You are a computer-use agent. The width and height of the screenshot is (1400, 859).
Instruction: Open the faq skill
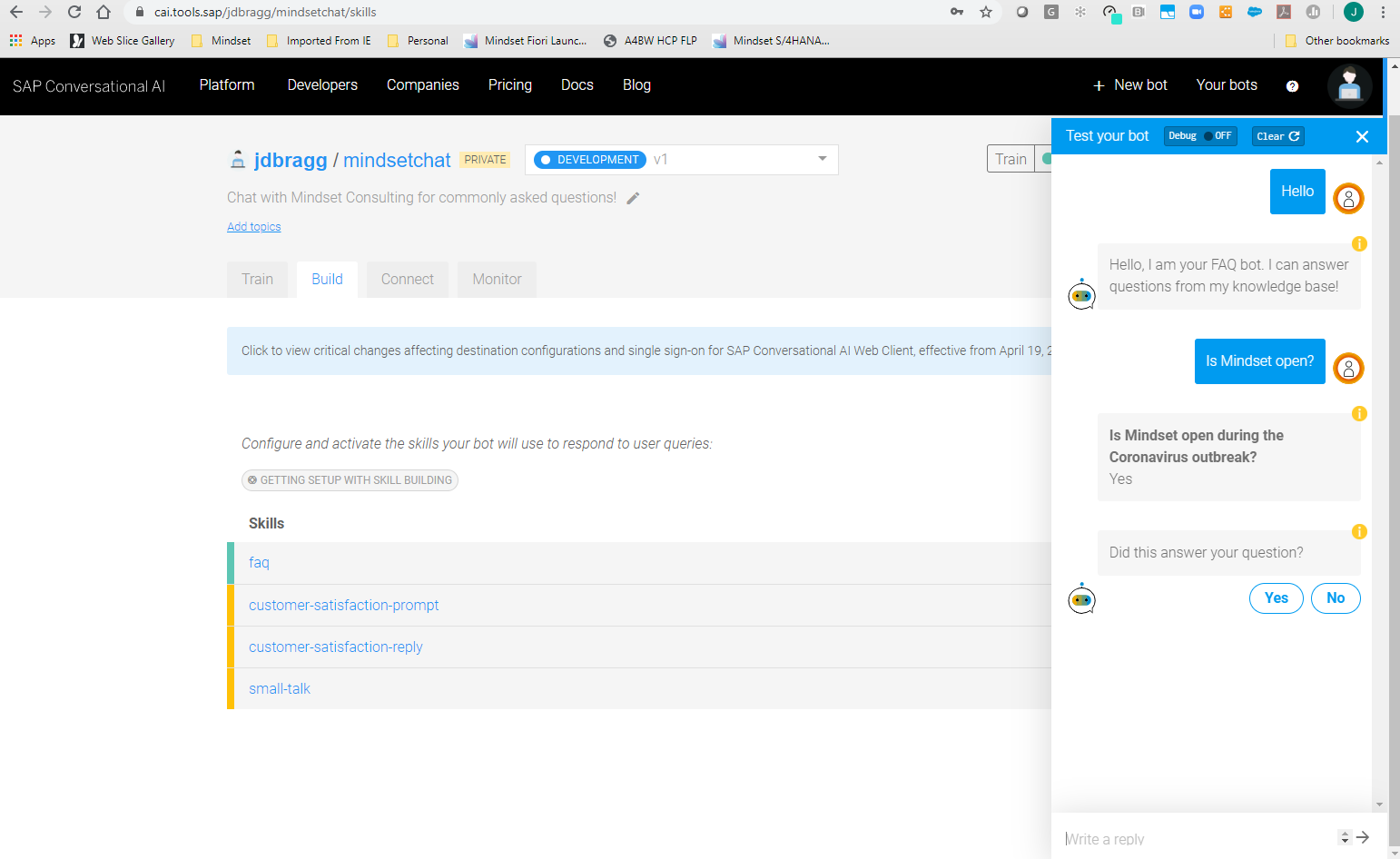[259, 563]
